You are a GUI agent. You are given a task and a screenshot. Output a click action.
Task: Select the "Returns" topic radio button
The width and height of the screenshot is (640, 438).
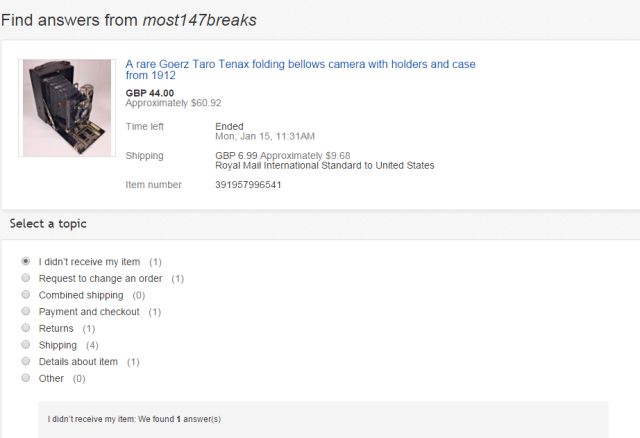26,329
